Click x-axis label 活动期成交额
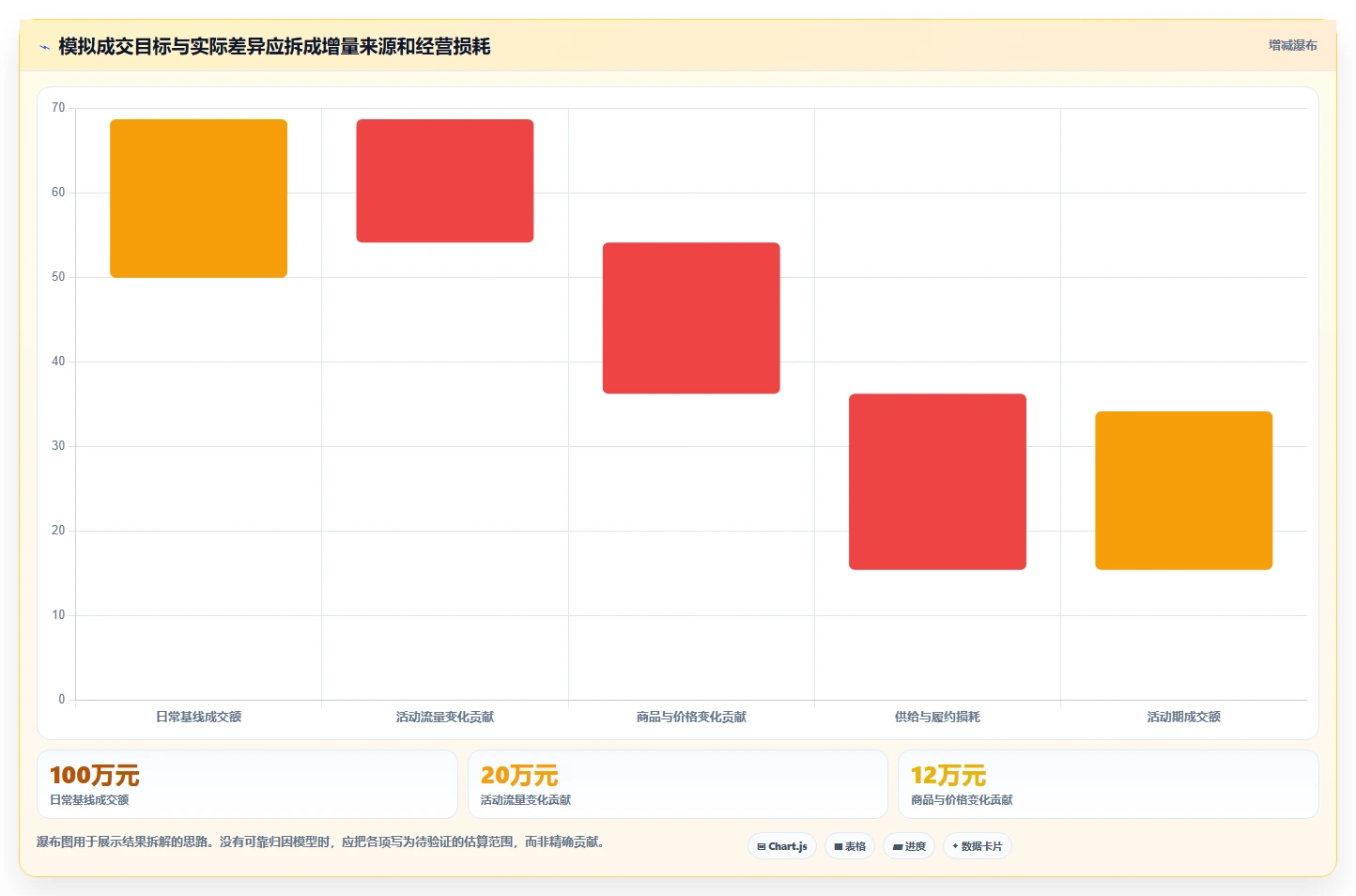Viewport: 1356px width, 896px height. (1183, 717)
